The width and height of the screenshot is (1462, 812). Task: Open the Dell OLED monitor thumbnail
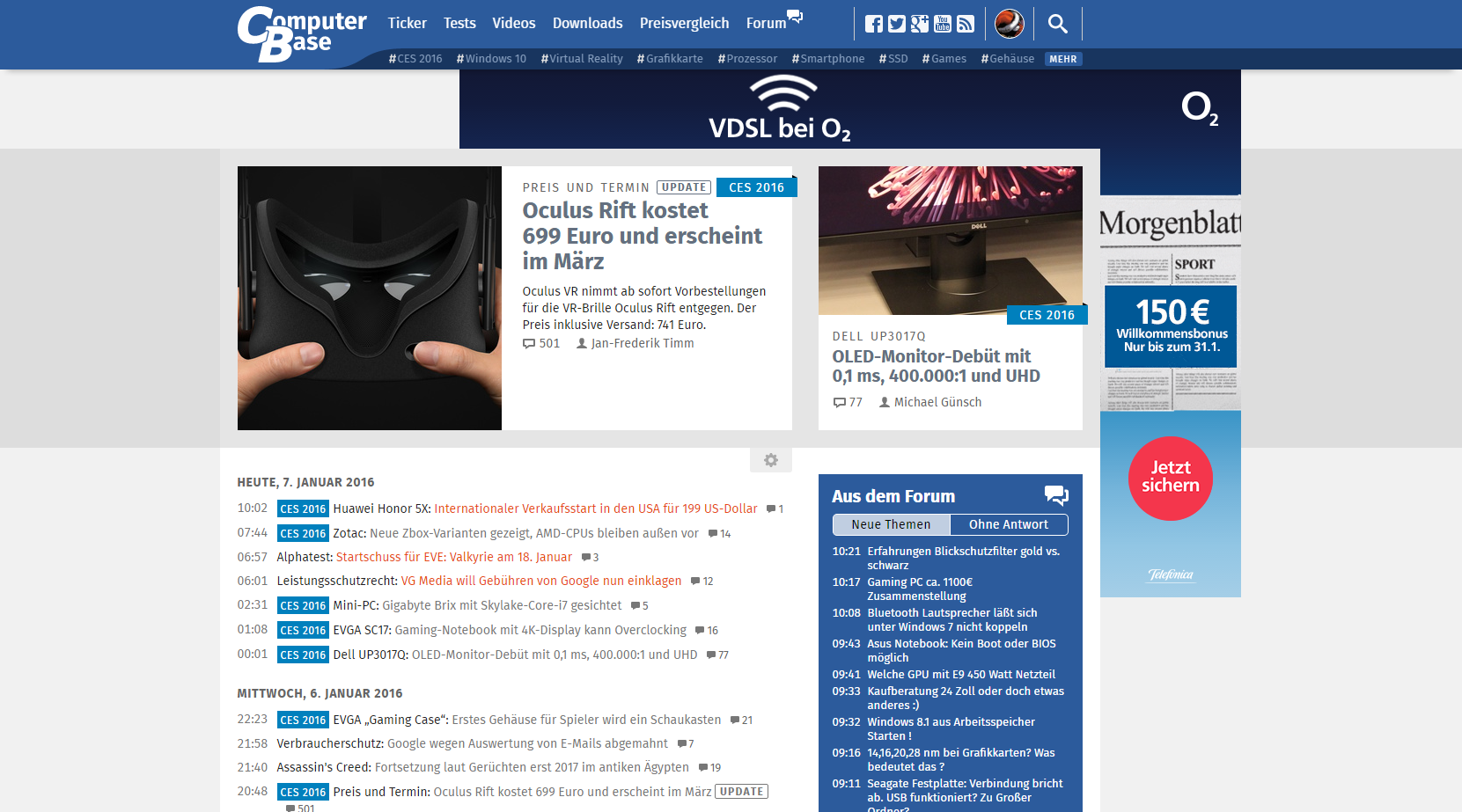click(x=951, y=240)
